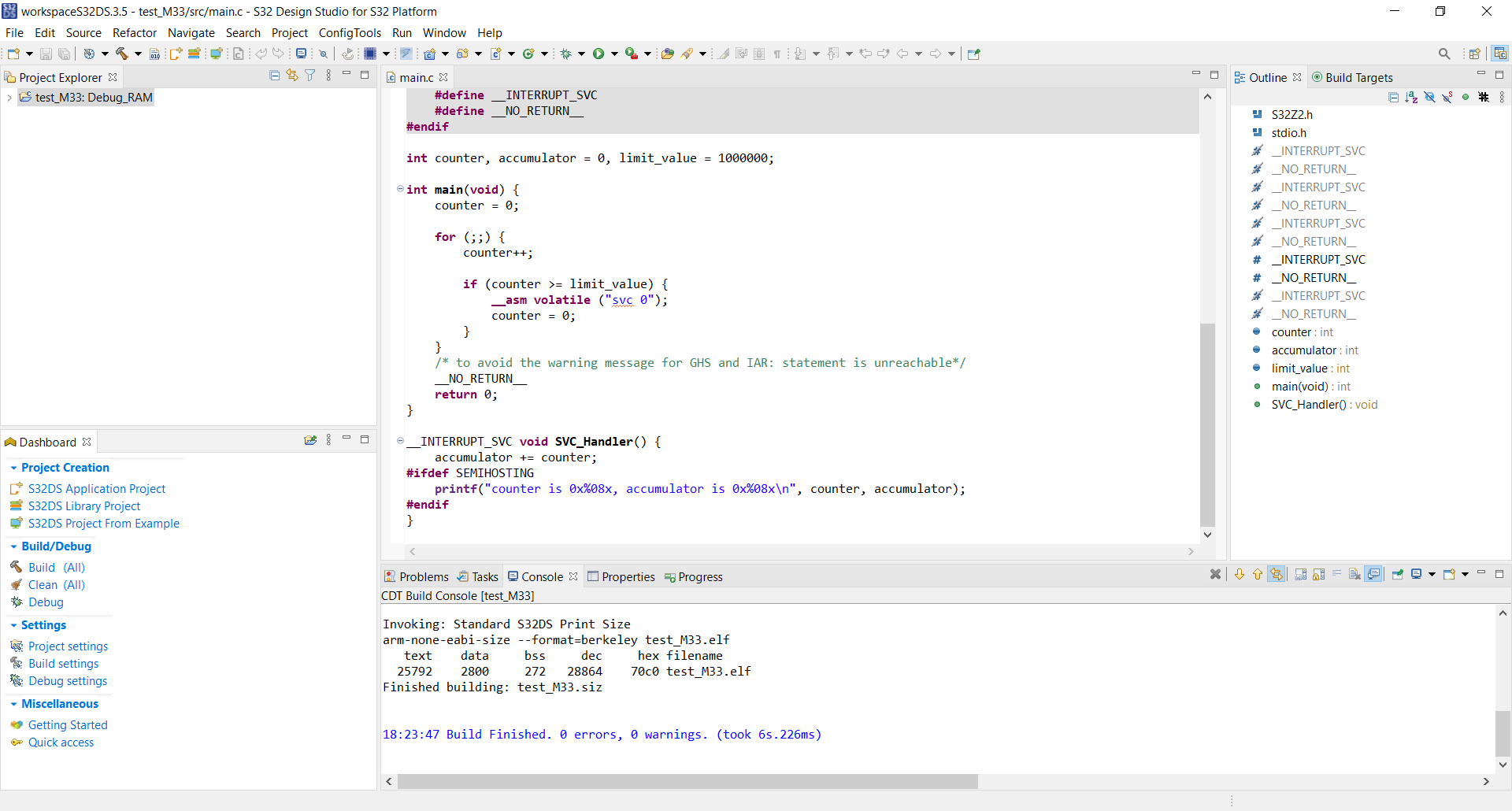
Task: Click the New file toolbar icon
Action: click(14, 54)
